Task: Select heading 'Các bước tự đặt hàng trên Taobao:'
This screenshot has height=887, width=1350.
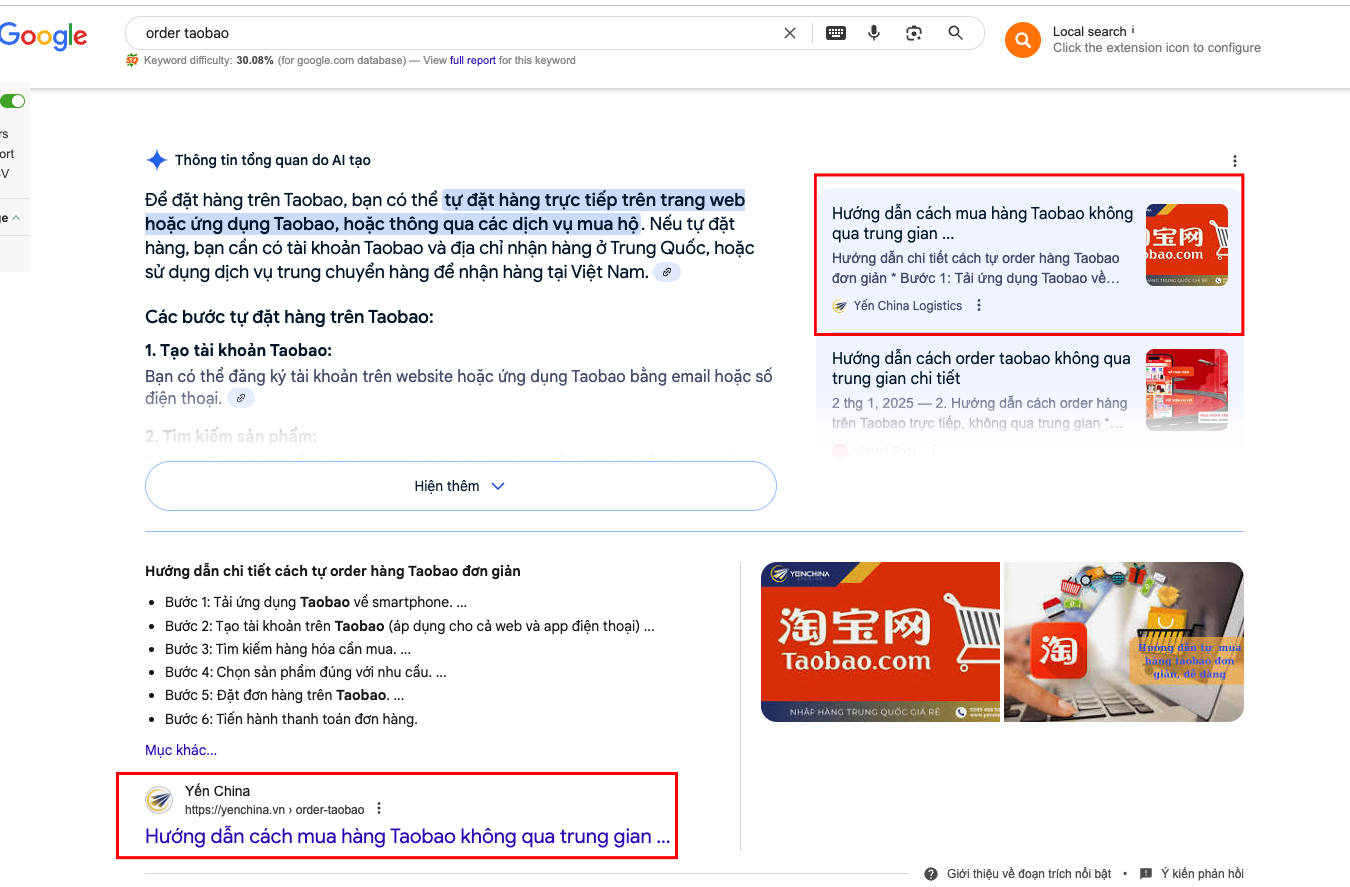Action: 289,318
